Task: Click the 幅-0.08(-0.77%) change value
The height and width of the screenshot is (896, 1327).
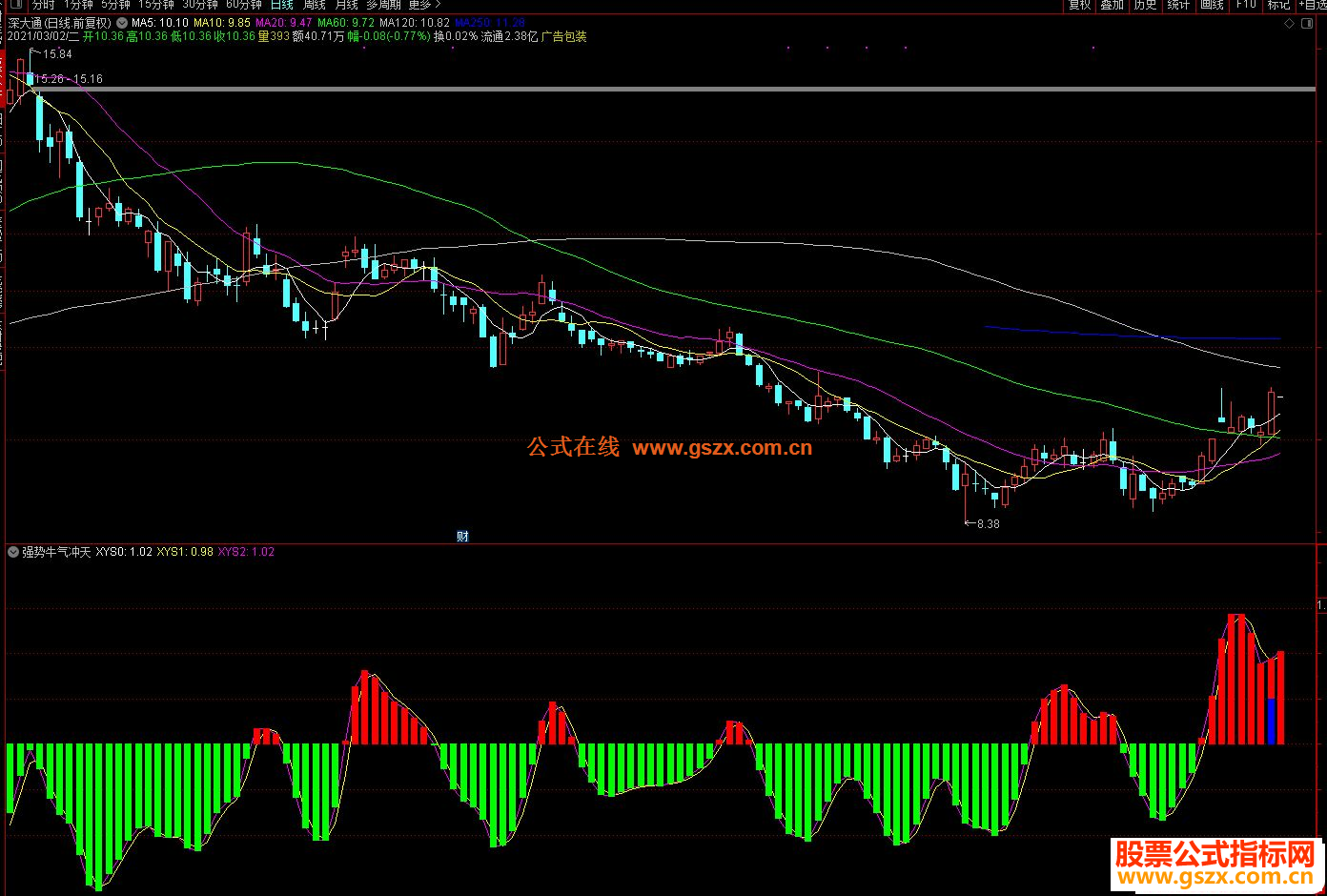Action: (x=389, y=36)
